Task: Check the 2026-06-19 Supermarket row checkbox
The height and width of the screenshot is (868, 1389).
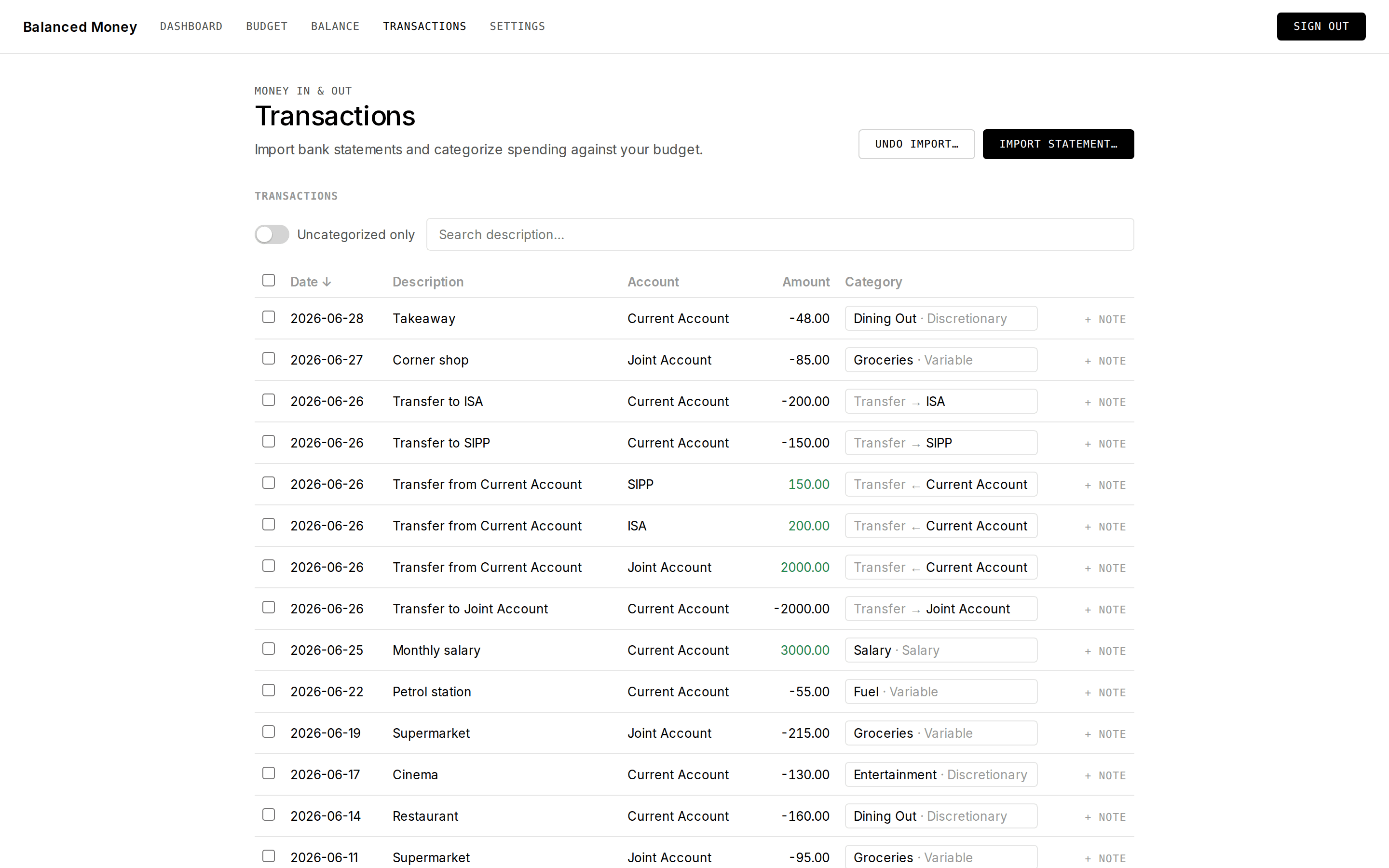Action: coord(269,732)
